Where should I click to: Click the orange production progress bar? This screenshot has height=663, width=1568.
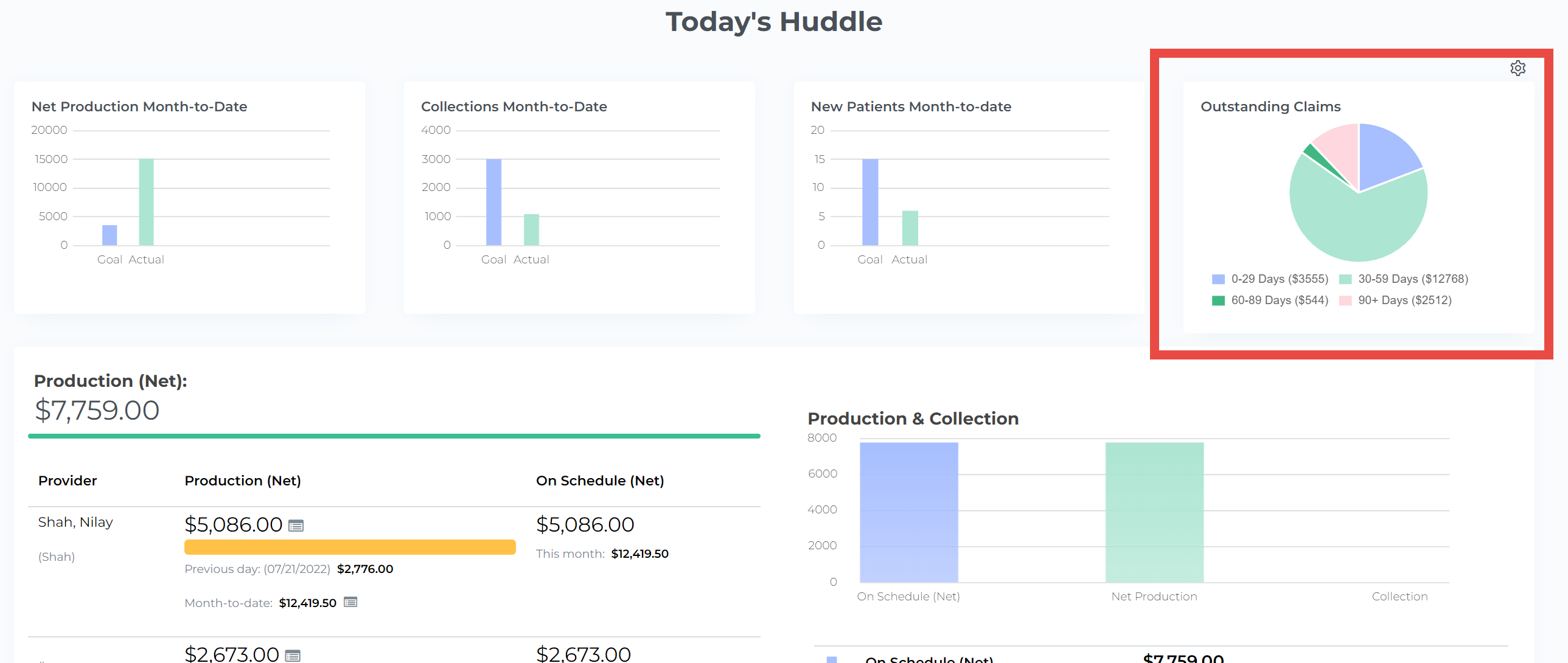click(x=349, y=547)
